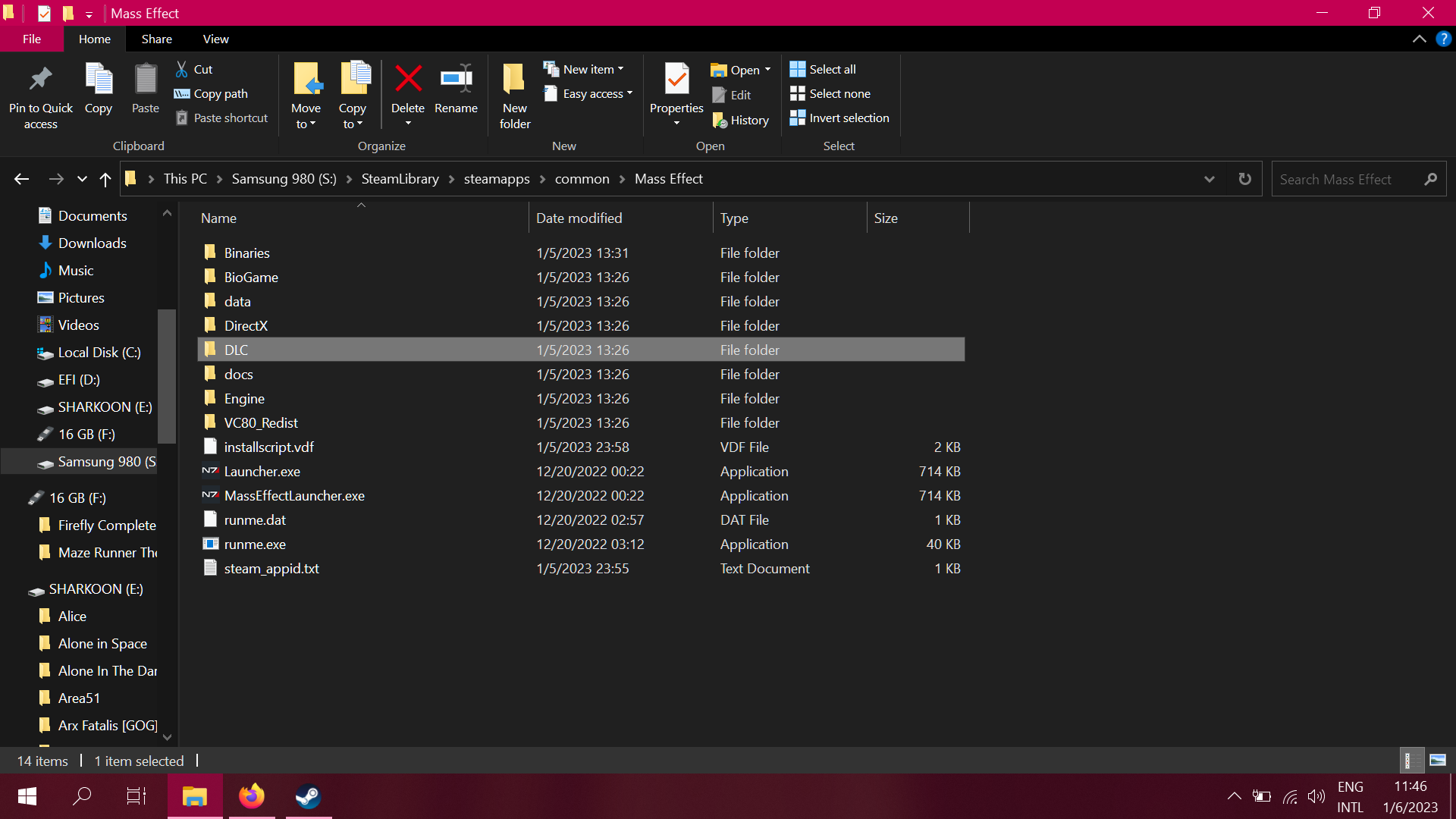Click steamapps in the breadcrumb path
The image size is (1456, 819).
click(x=497, y=179)
